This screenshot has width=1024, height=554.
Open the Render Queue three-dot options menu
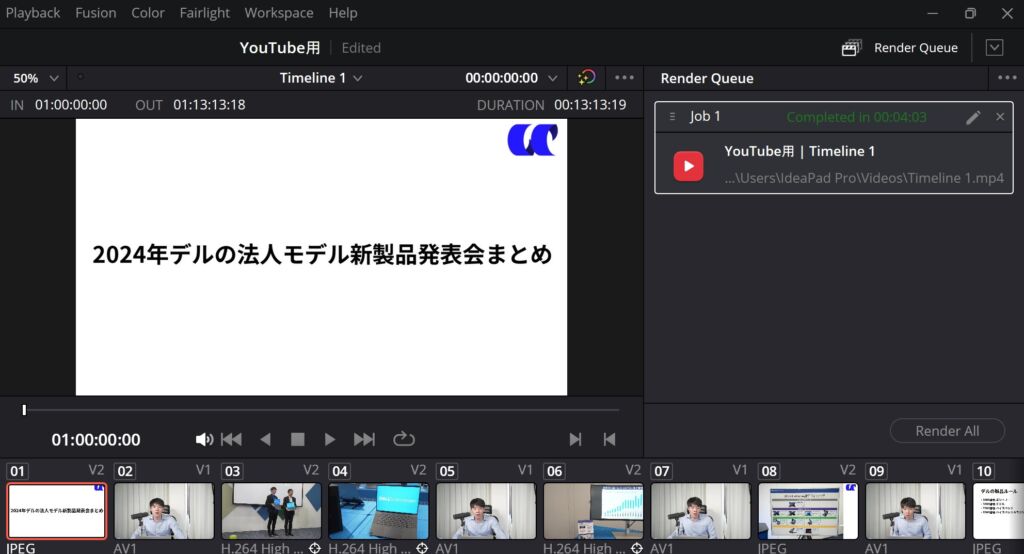(x=1007, y=78)
